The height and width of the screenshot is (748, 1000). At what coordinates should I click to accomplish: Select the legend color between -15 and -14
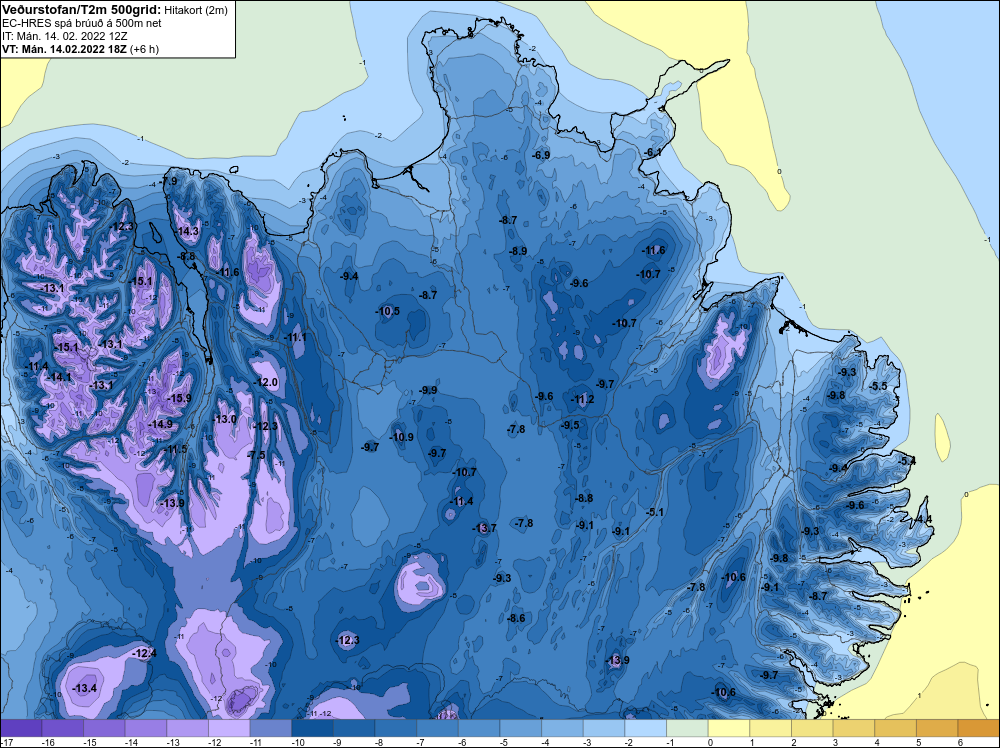click(x=104, y=728)
